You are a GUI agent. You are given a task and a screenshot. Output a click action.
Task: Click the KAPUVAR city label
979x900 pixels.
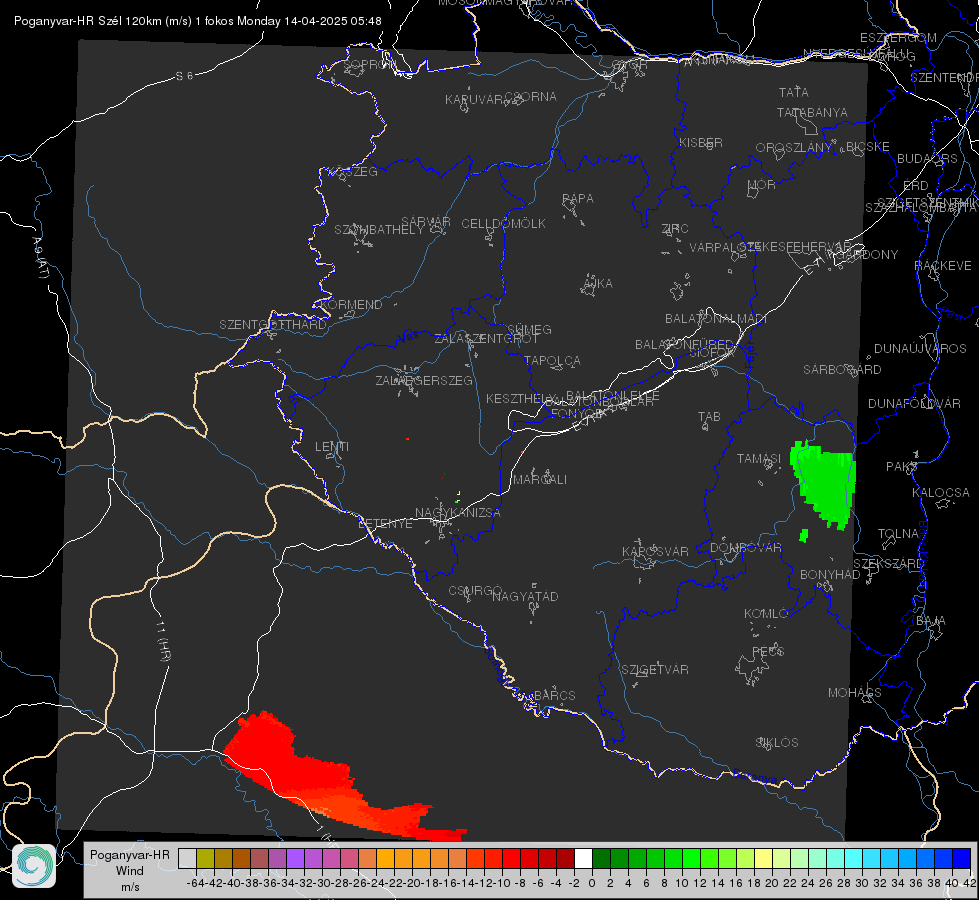pyautogui.click(x=474, y=100)
